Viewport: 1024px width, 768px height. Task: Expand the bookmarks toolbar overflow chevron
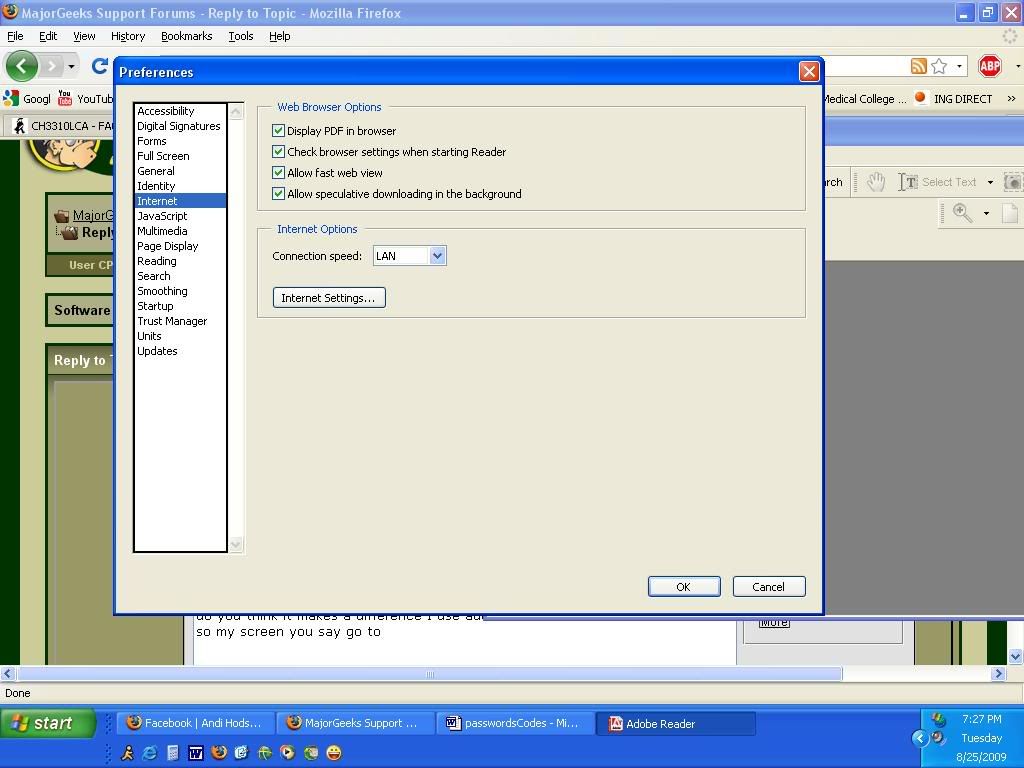1011,99
